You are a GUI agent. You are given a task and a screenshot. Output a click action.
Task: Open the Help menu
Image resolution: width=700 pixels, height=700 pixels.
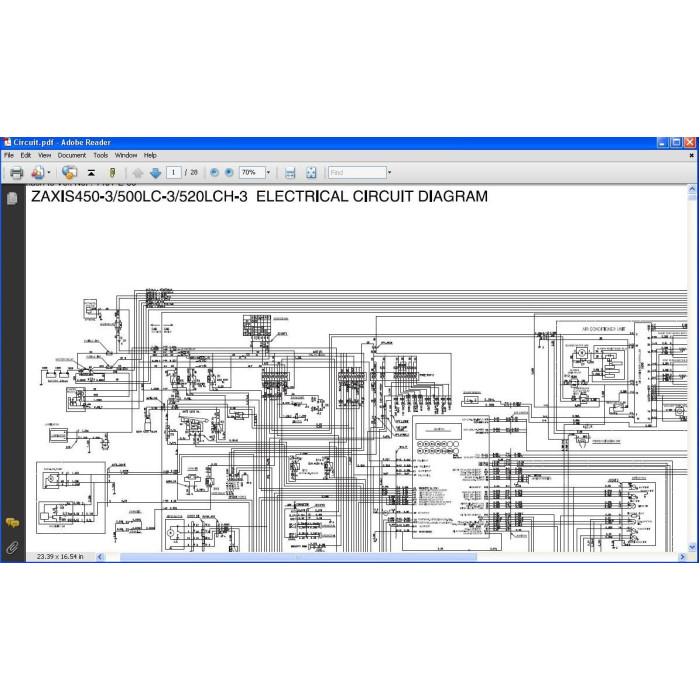[x=150, y=155]
